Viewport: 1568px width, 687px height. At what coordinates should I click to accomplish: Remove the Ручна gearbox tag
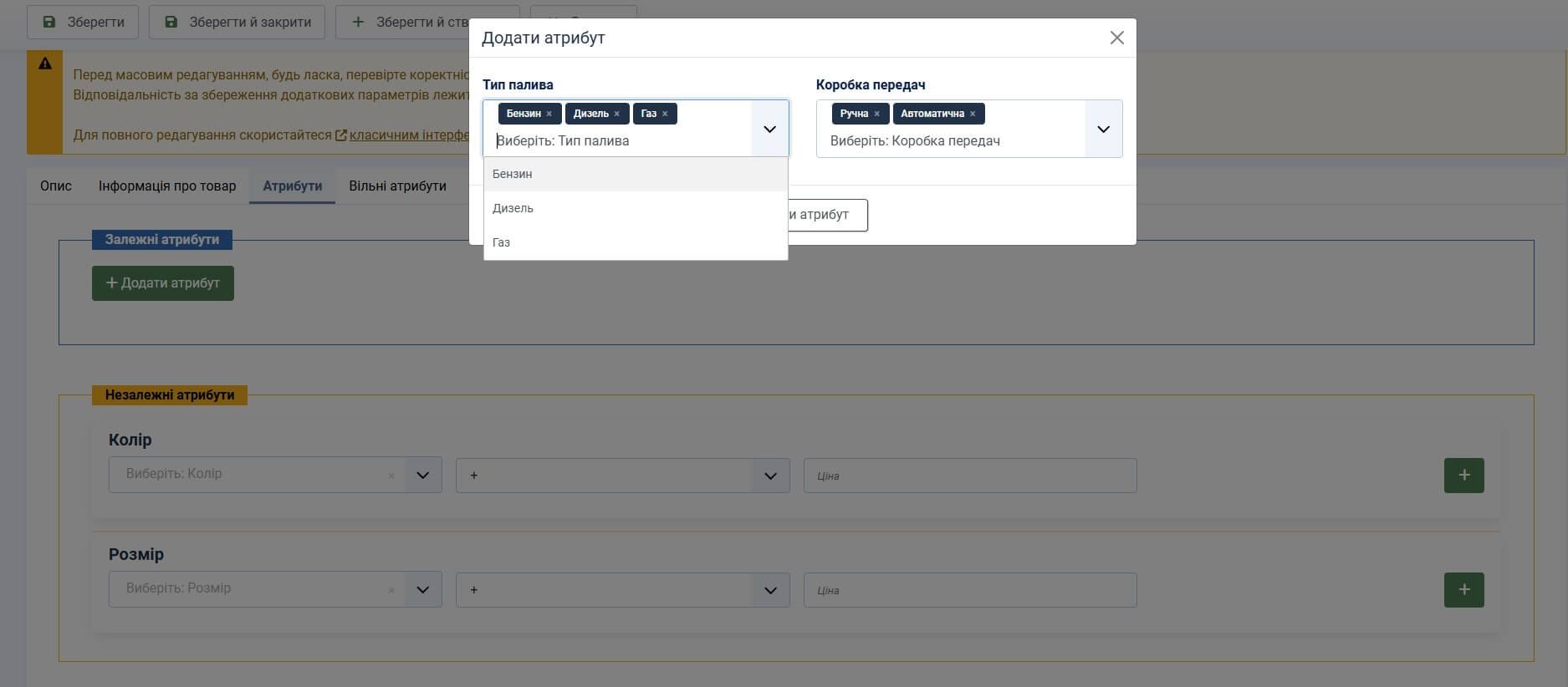(x=876, y=114)
